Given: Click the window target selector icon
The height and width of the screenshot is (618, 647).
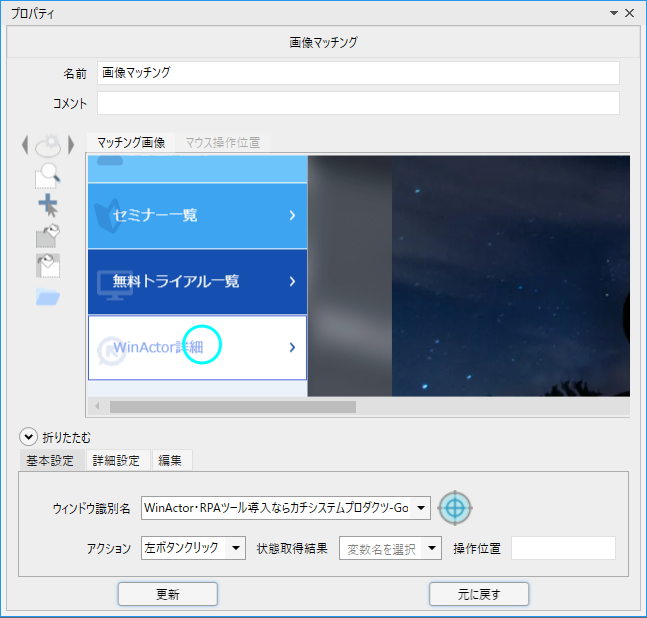Looking at the screenshot, I should (x=455, y=508).
